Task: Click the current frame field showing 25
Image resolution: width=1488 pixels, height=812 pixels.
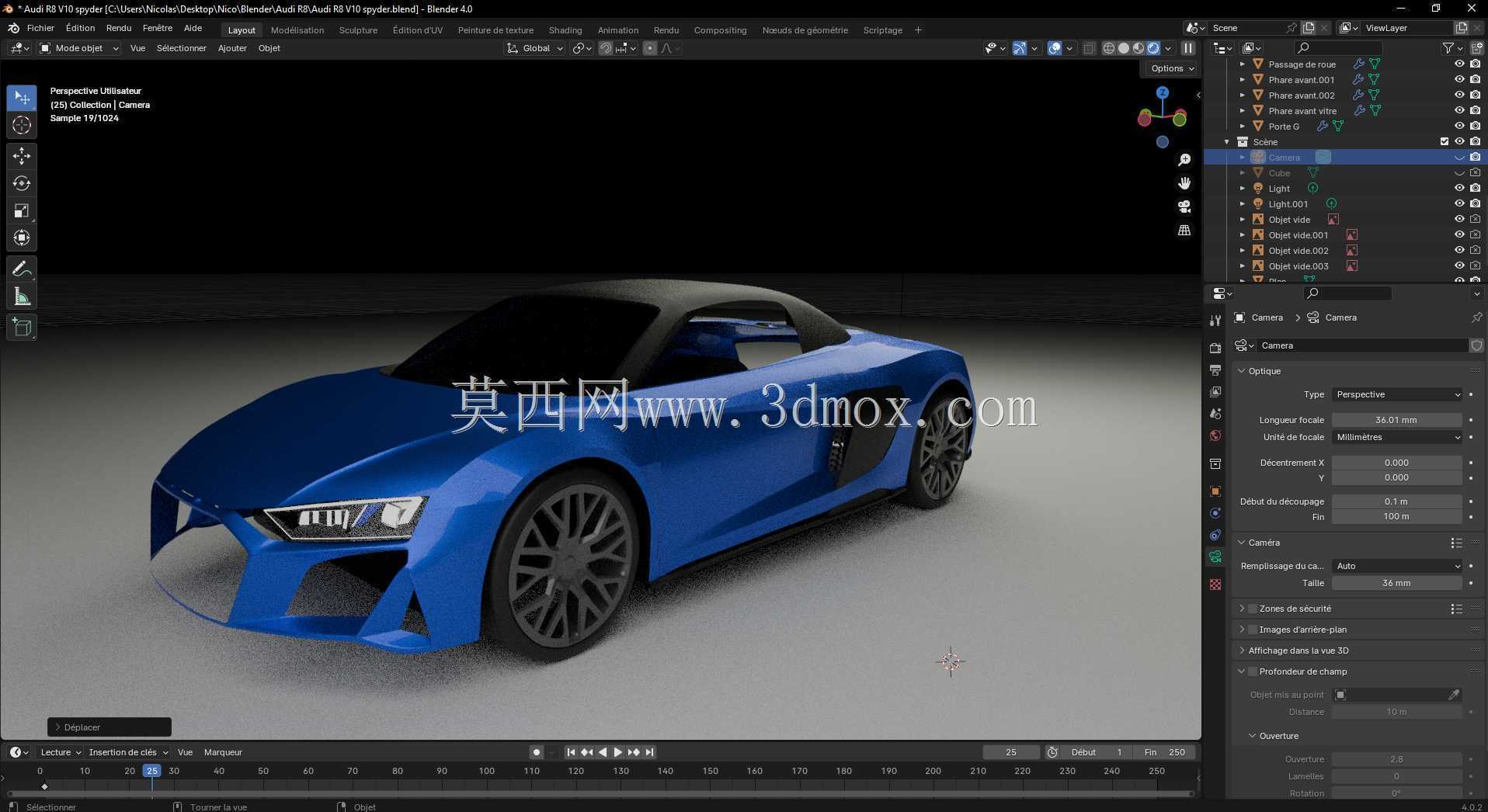Action: click(1011, 752)
